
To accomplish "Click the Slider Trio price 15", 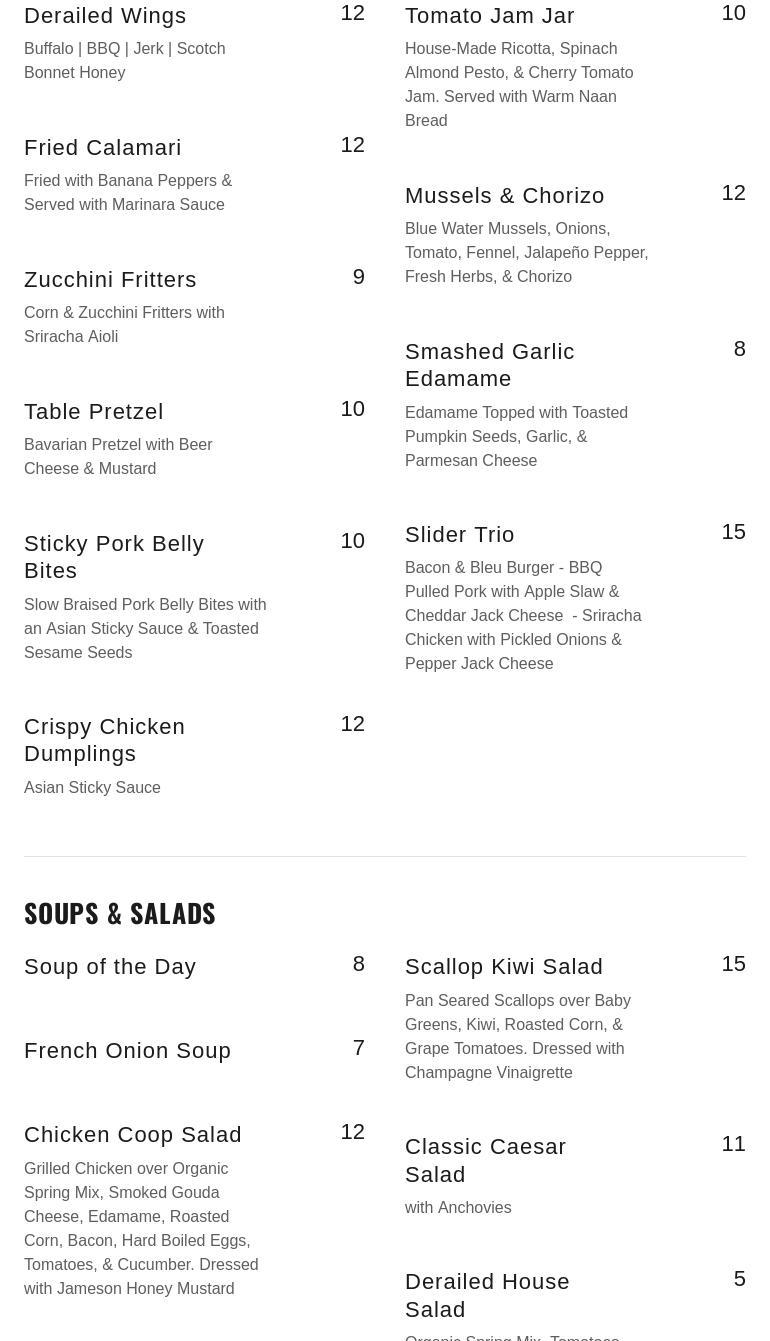I will 733,532.
